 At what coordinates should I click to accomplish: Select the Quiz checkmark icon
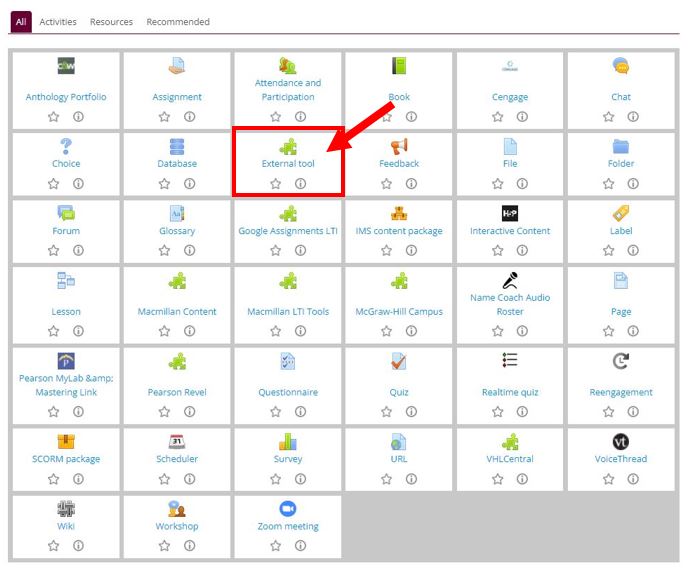pyautogui.click(x=399, y=361)
